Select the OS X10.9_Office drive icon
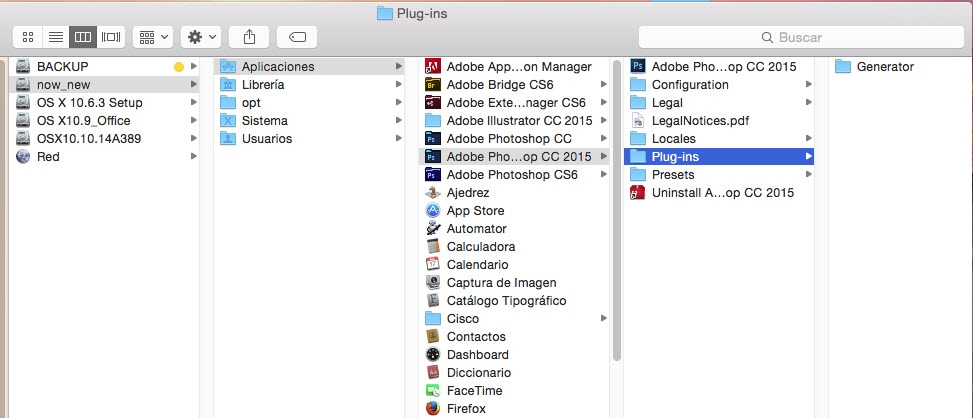This screenshot has width=973, height=418. tap(23, 120)
